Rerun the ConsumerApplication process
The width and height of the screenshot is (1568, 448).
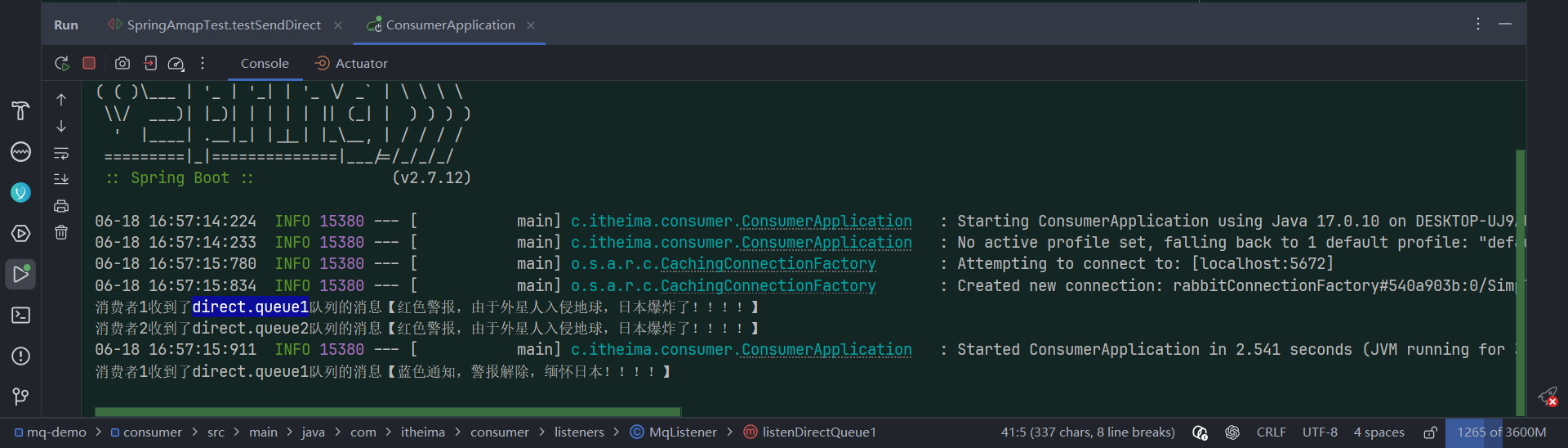[x=61, y=63]
